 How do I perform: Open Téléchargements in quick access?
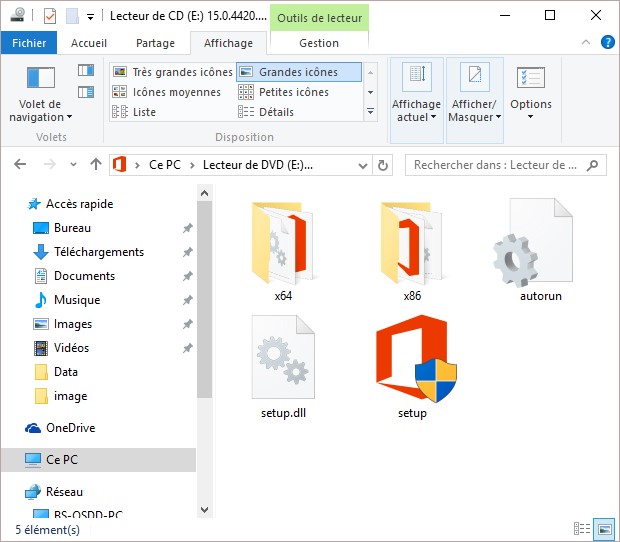[98, 252]
